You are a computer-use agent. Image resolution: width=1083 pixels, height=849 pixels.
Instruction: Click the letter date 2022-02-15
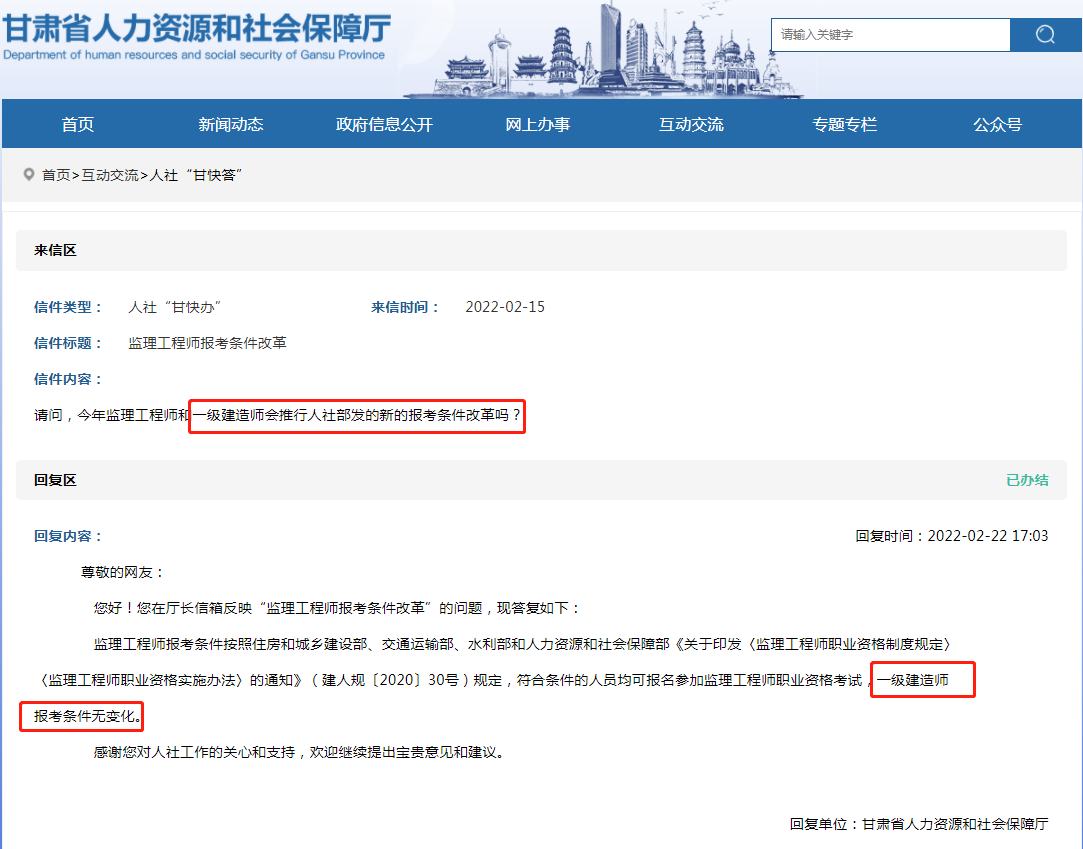505,307
